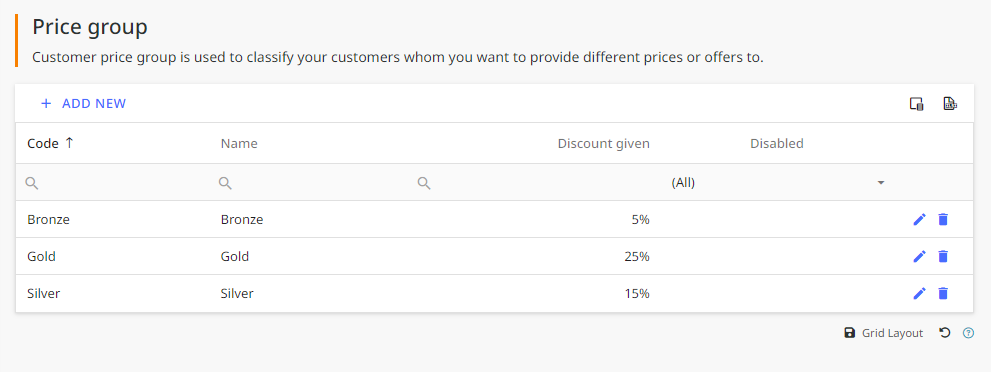
Task: Add a new price group
Action: [83, 104]
